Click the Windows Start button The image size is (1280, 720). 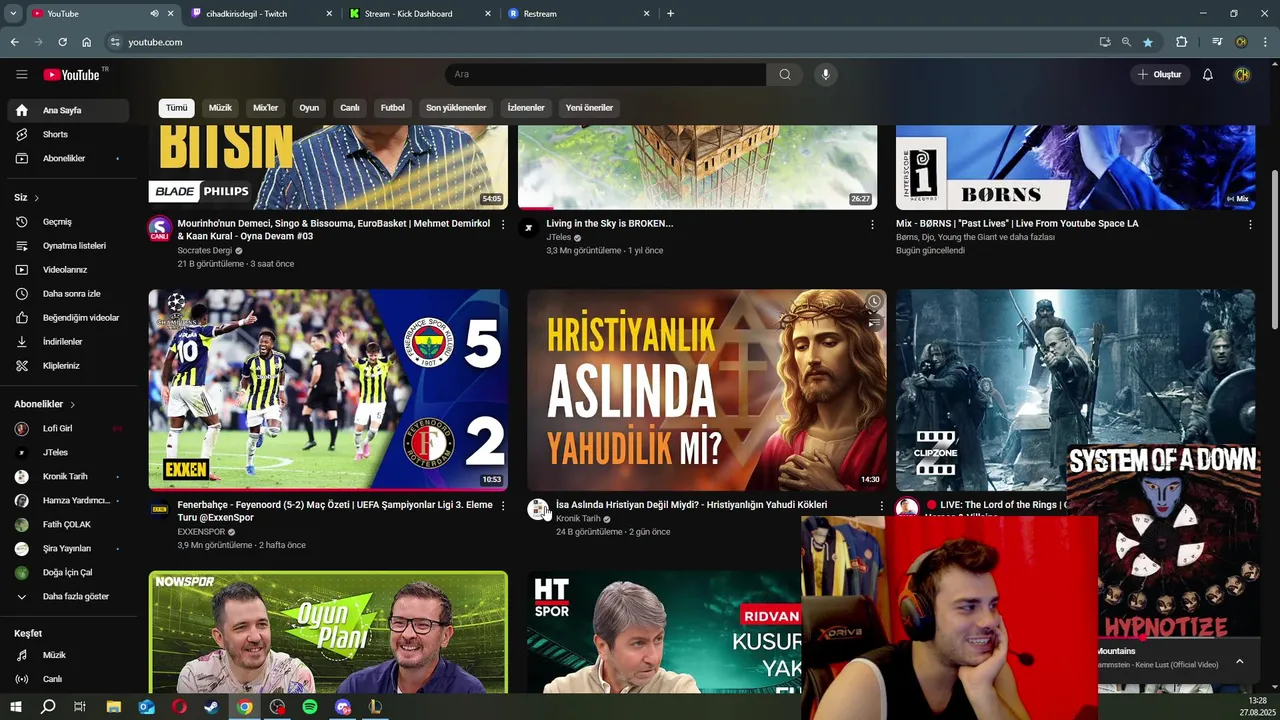[x=15, y=707]
